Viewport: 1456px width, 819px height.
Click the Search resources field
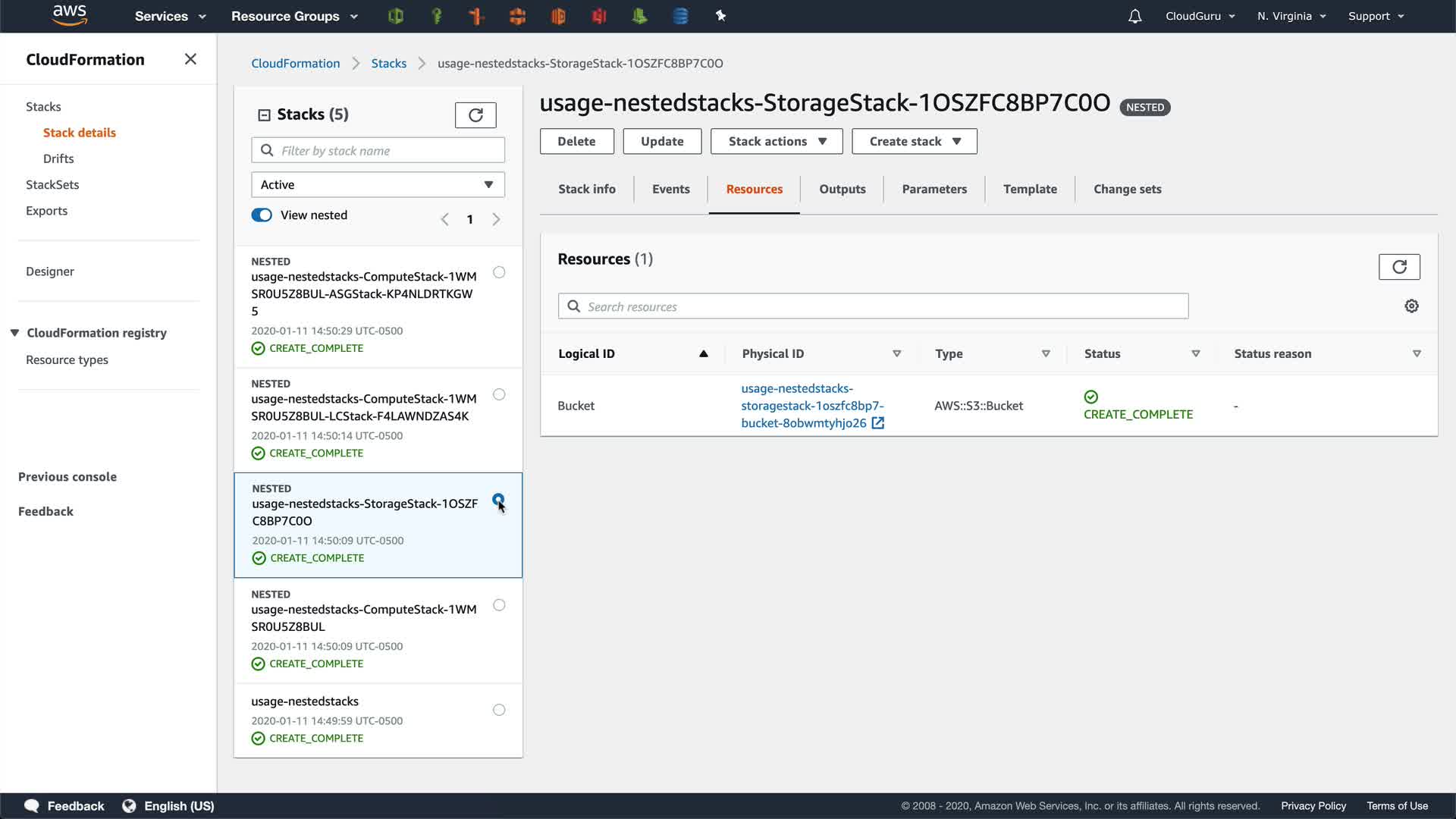(x=872, y=306)
